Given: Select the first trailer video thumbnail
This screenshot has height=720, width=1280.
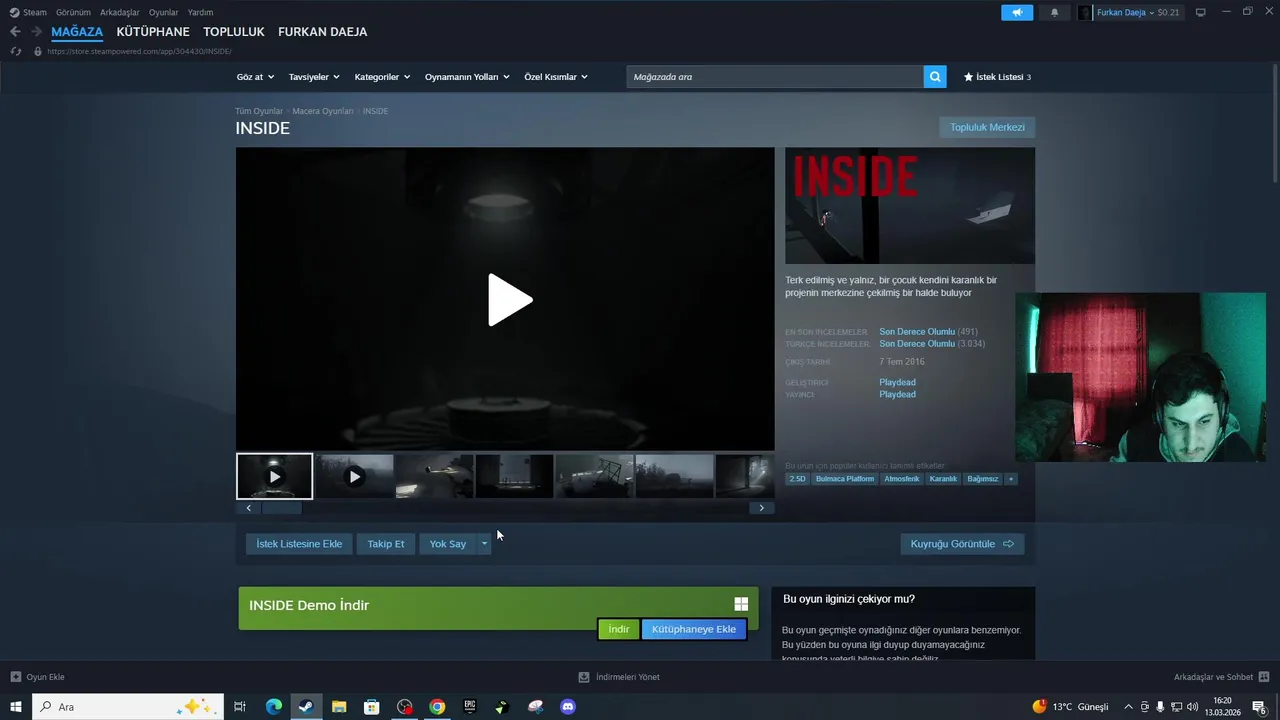Looking at the screenshot, I should click(275, 476).
